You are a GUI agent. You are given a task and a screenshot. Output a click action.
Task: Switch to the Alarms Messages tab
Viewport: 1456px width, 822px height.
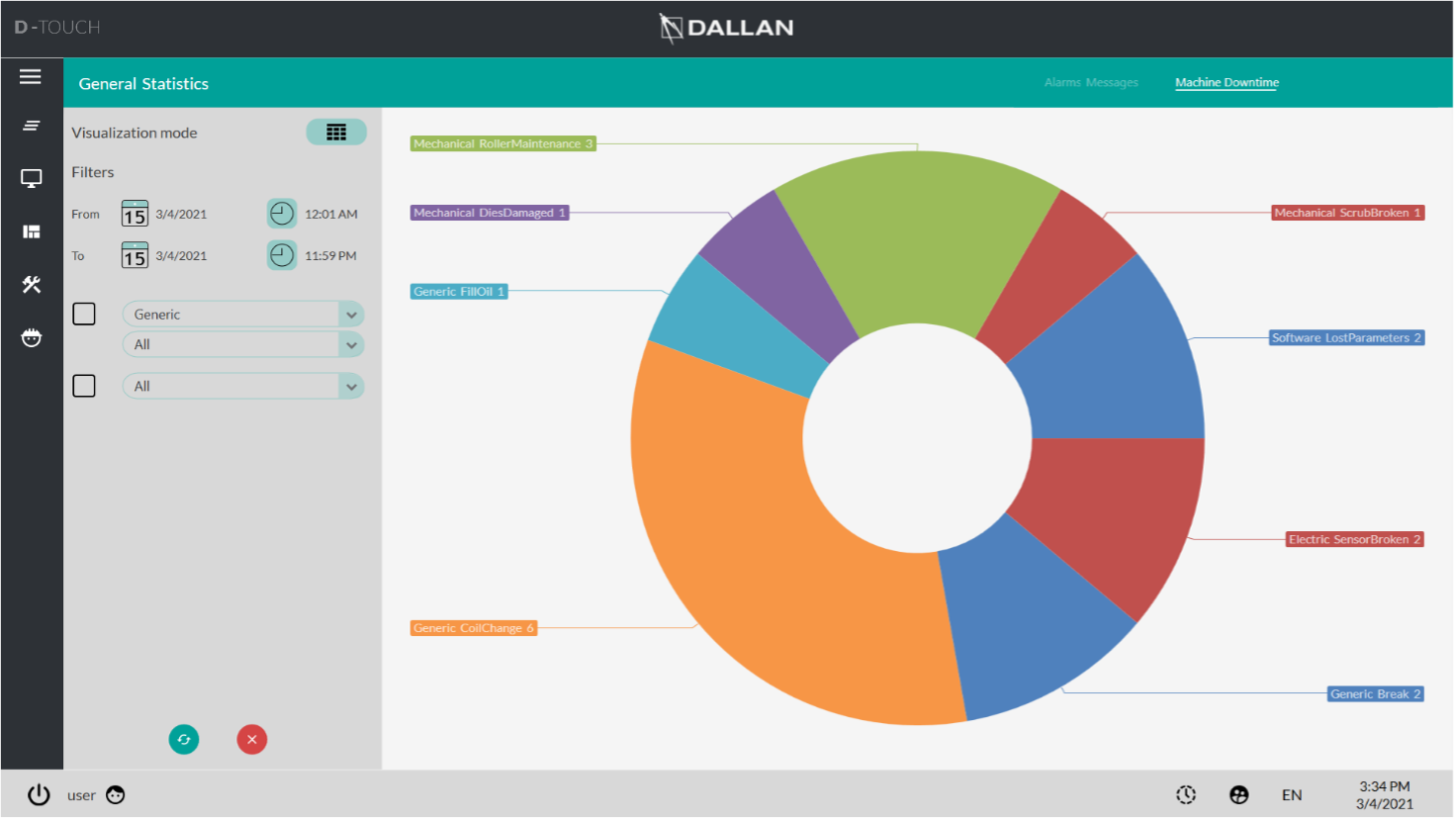pyautogui.click(x=1091, y=82)
